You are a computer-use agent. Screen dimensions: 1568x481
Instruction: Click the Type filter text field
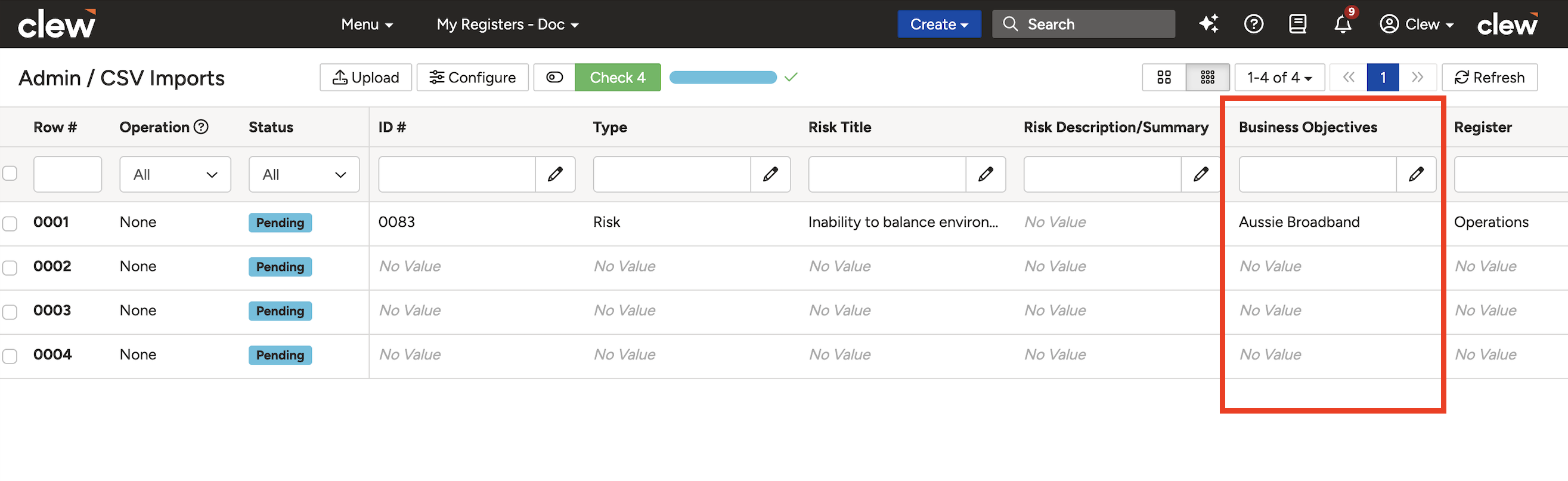672,174
